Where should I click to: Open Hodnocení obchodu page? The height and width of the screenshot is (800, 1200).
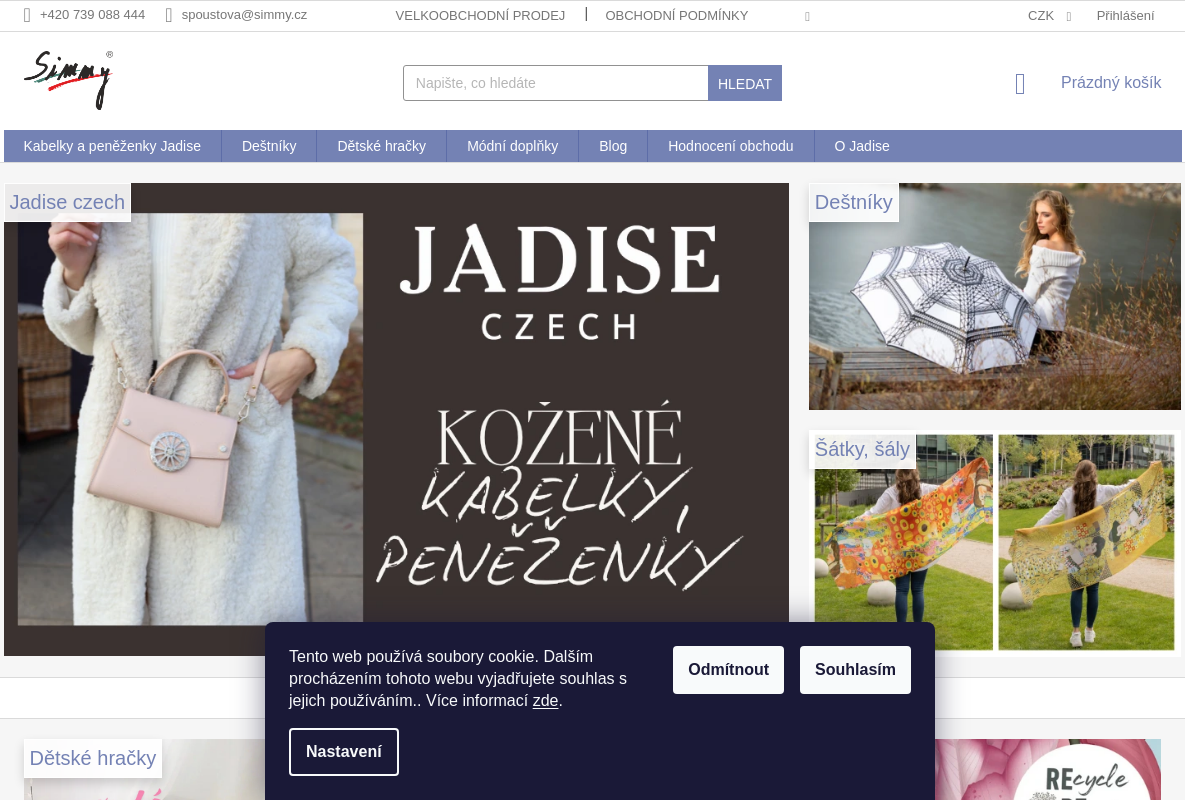[x=730, y=146]
